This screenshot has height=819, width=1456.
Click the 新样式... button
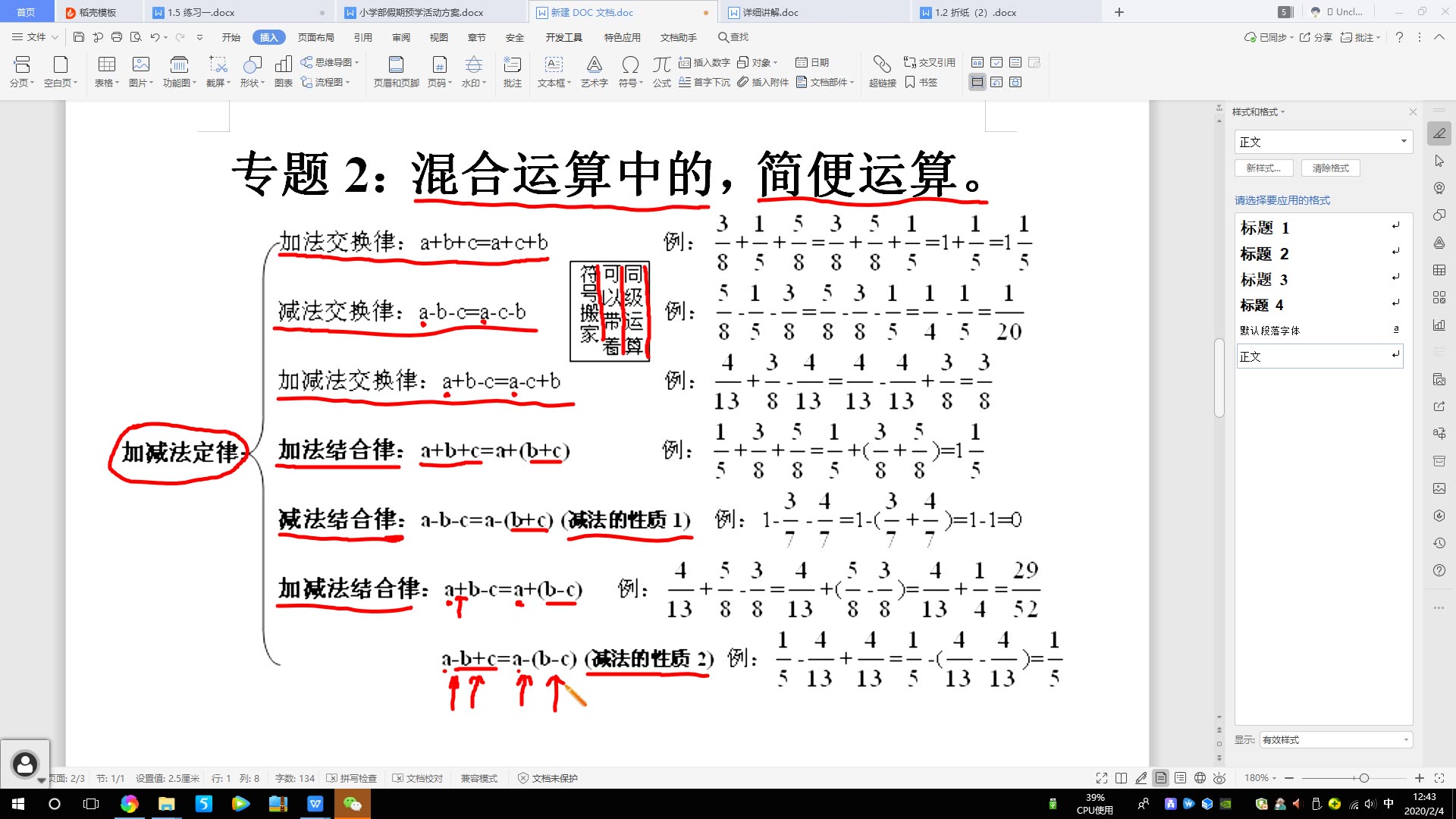pyautogui.click(x=1263, y=168)
